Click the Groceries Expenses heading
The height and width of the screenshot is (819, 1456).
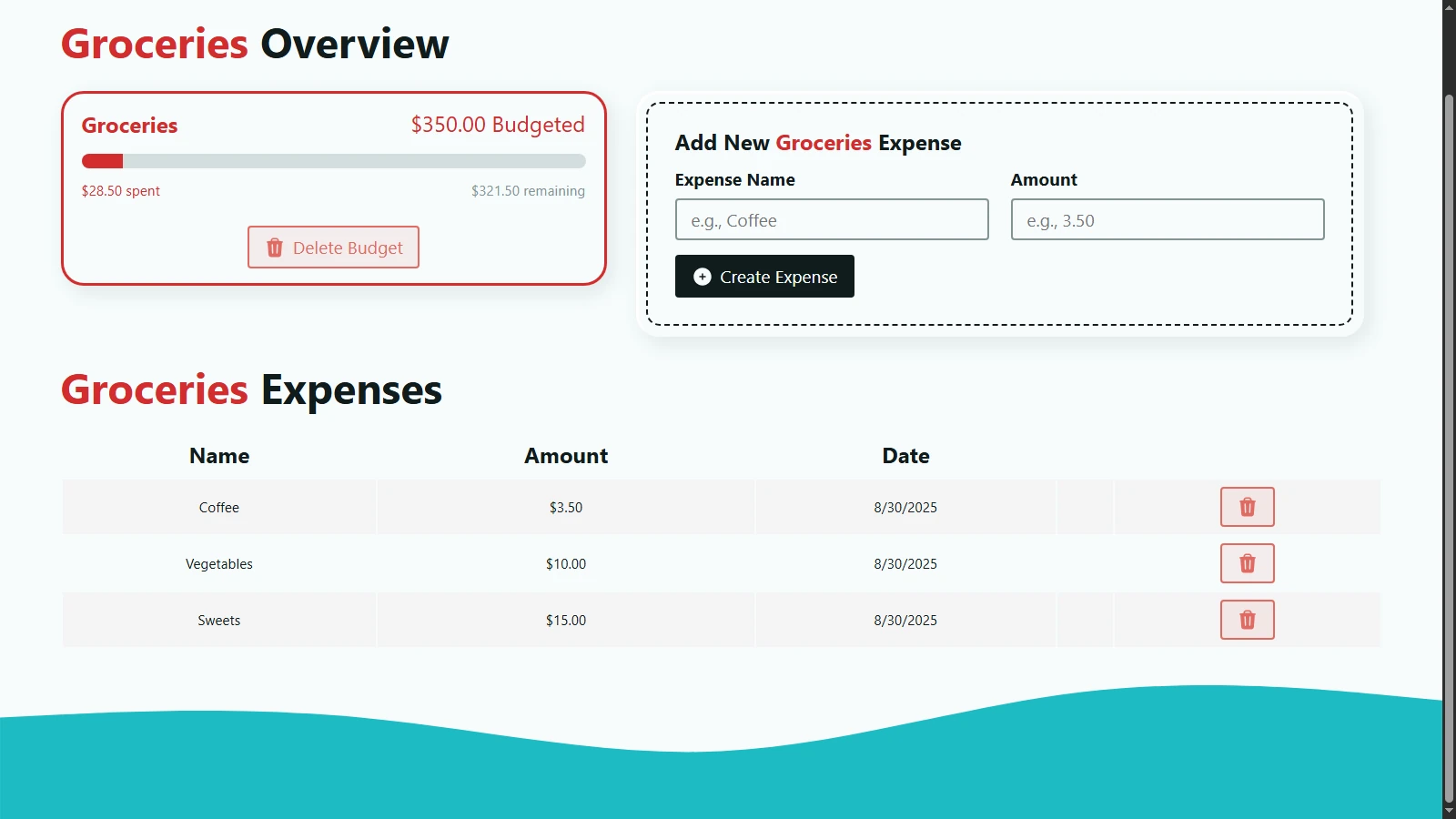[251, 390]
